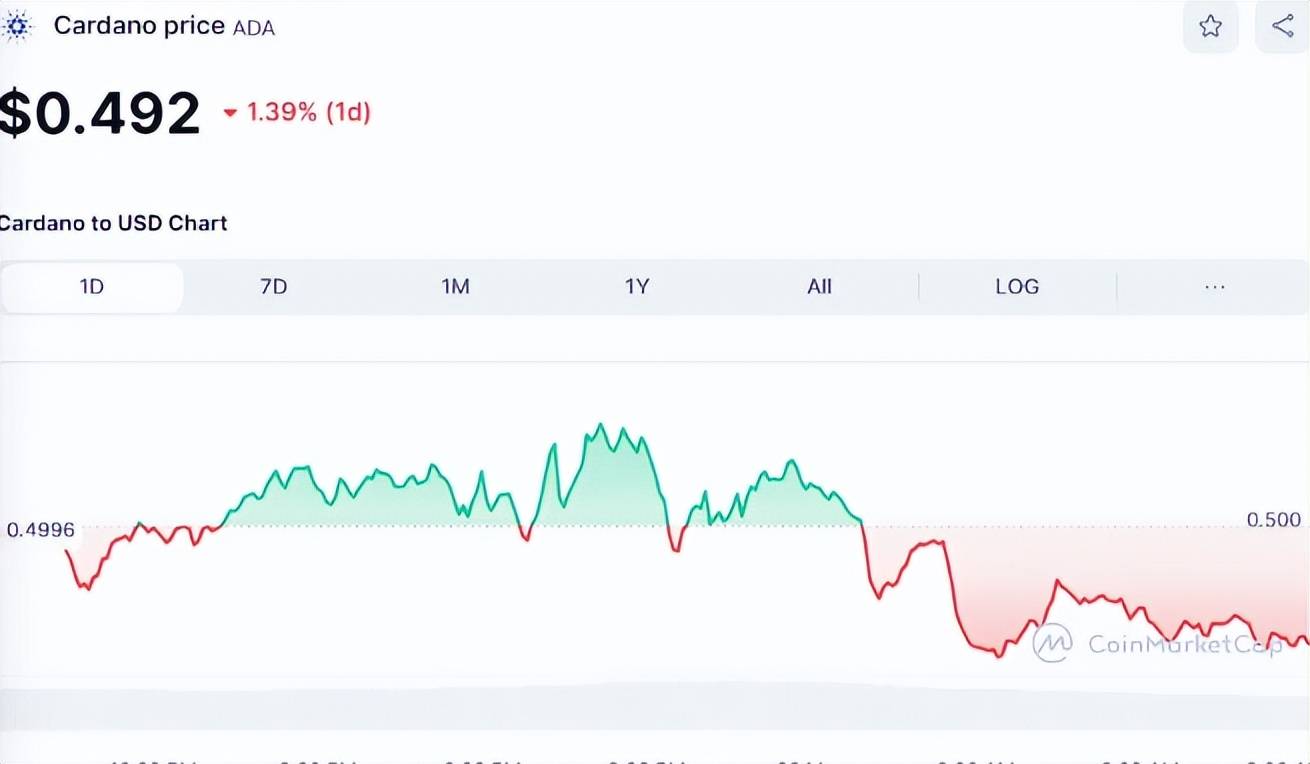Image resolution: width=1310 pixels, height=764 pixels.
Task: Click the 1.39% (1d) change text
Action: [x=308, y=112]
